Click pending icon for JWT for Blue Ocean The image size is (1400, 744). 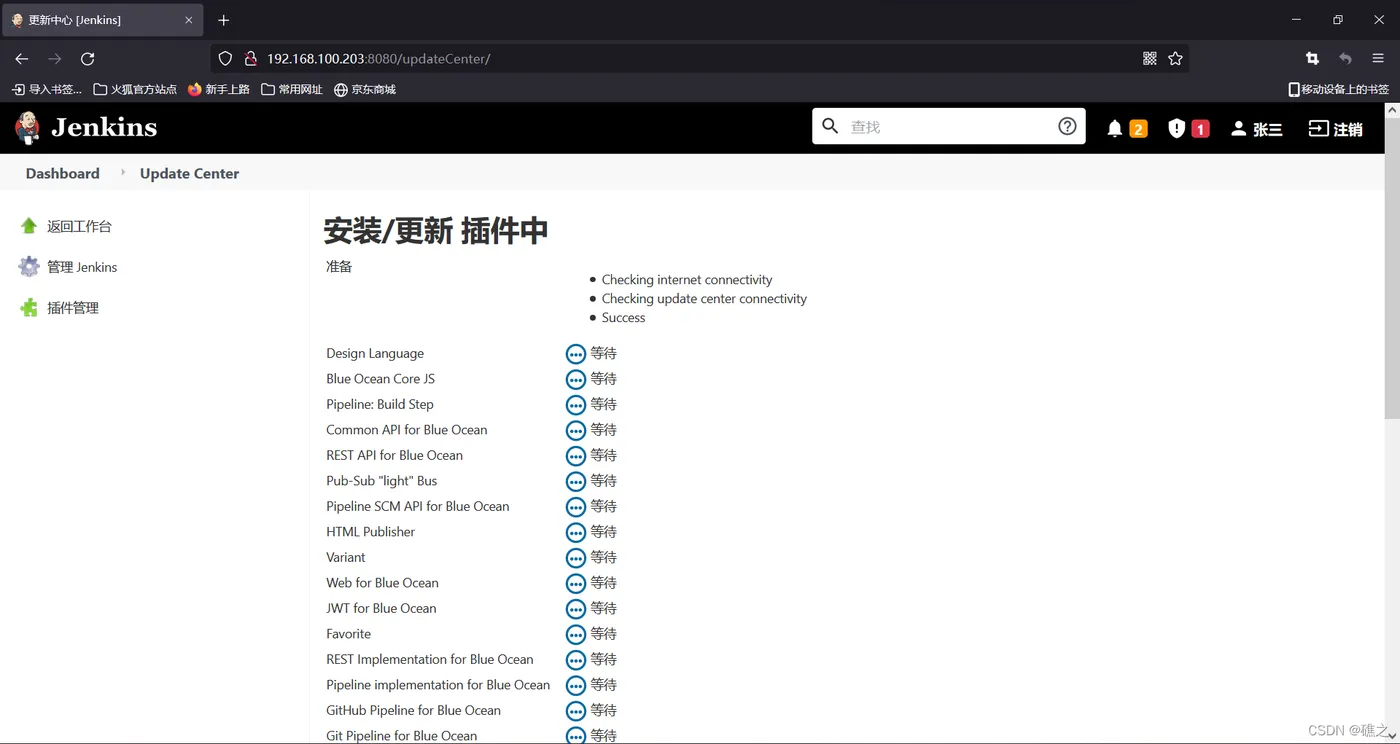point(576,609)
